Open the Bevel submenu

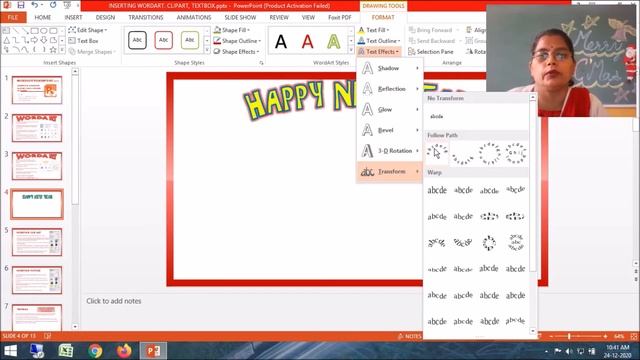click(390, 130)
